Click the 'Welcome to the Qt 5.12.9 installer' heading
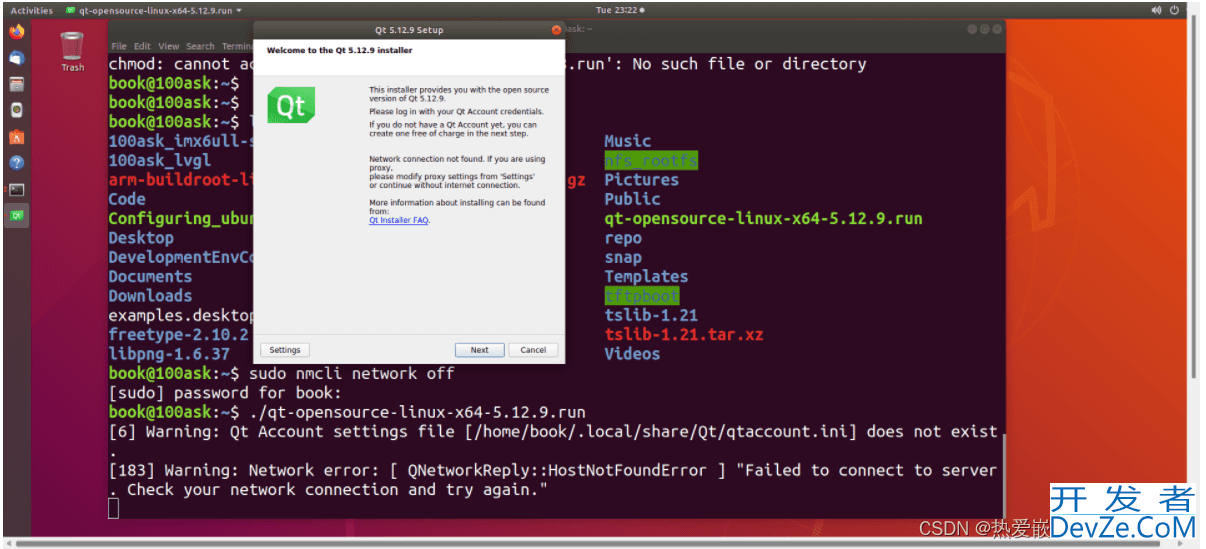1206x549 pixels. 339,50
